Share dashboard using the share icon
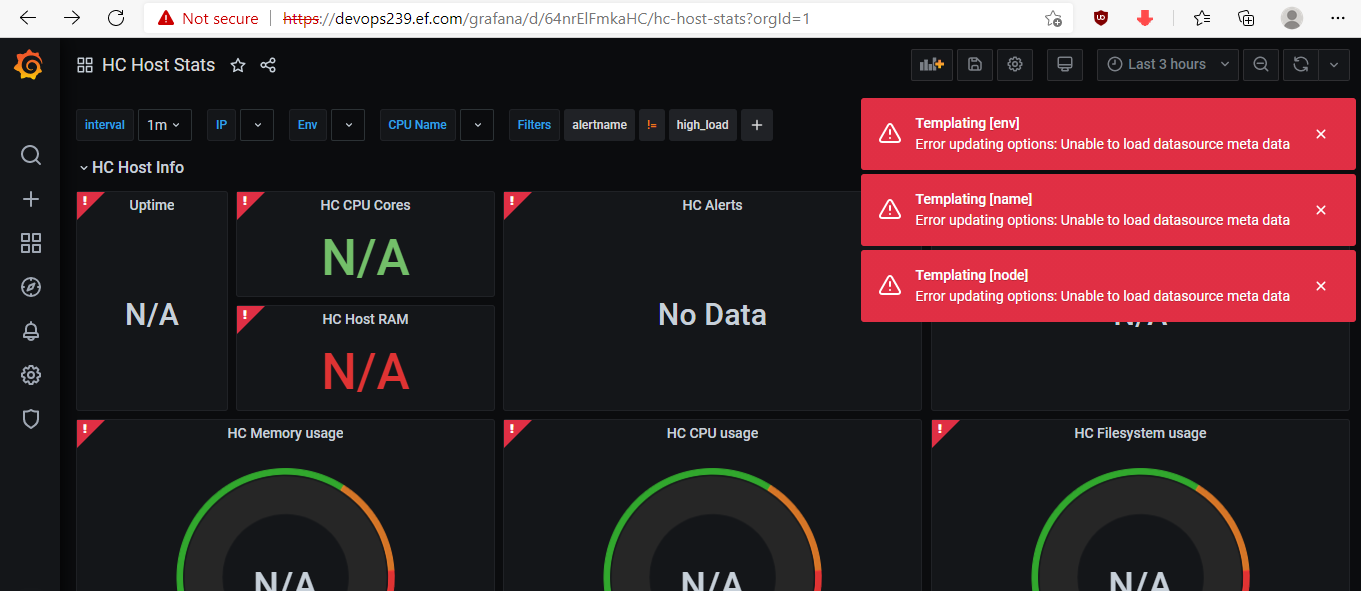 [268, 65]
